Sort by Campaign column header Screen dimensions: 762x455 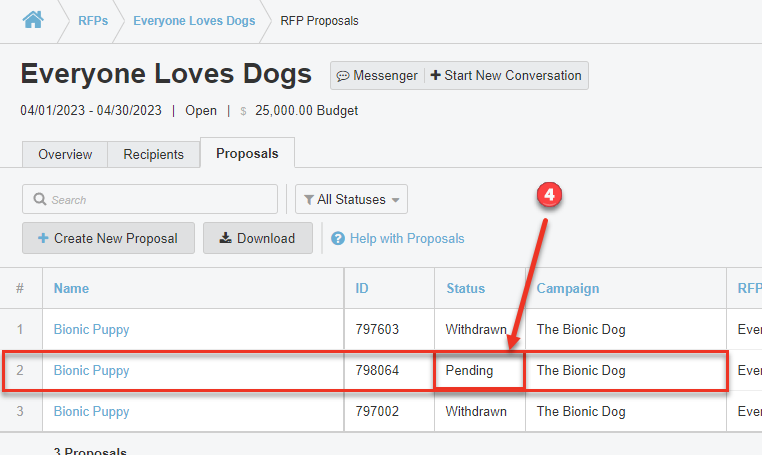click(567, 288)
